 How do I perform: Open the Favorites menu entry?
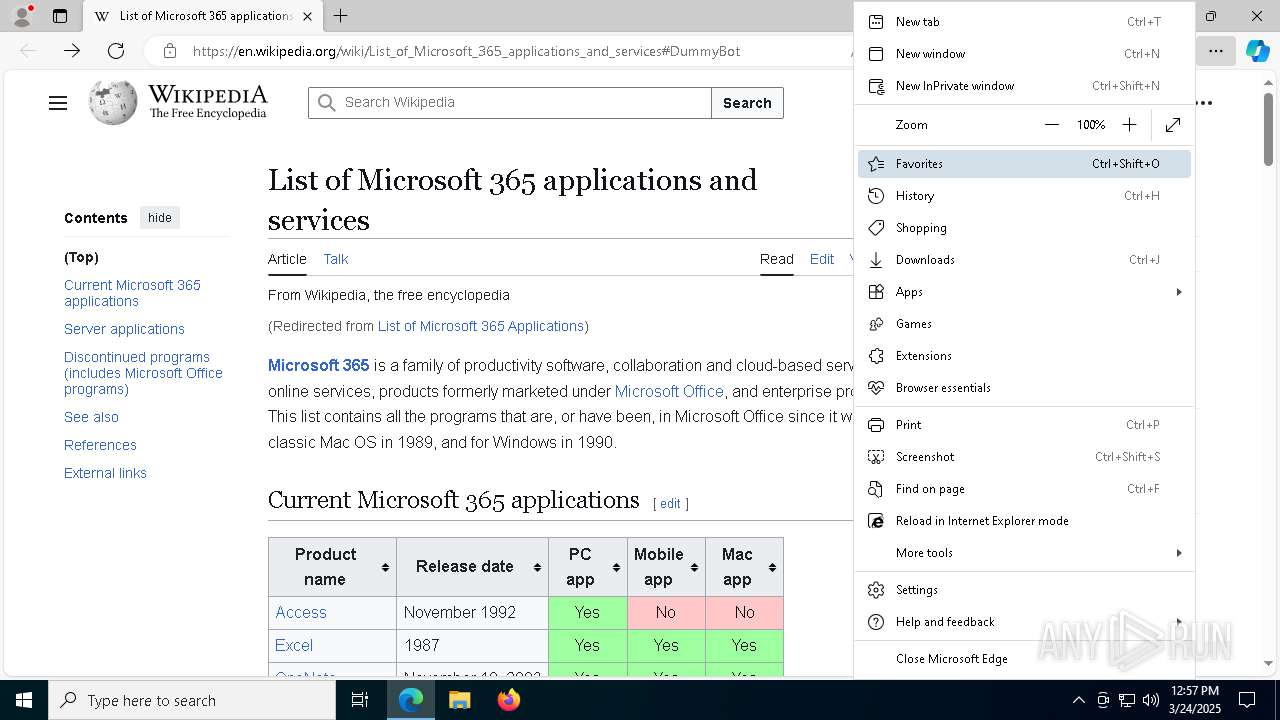tap(1024, 164)
